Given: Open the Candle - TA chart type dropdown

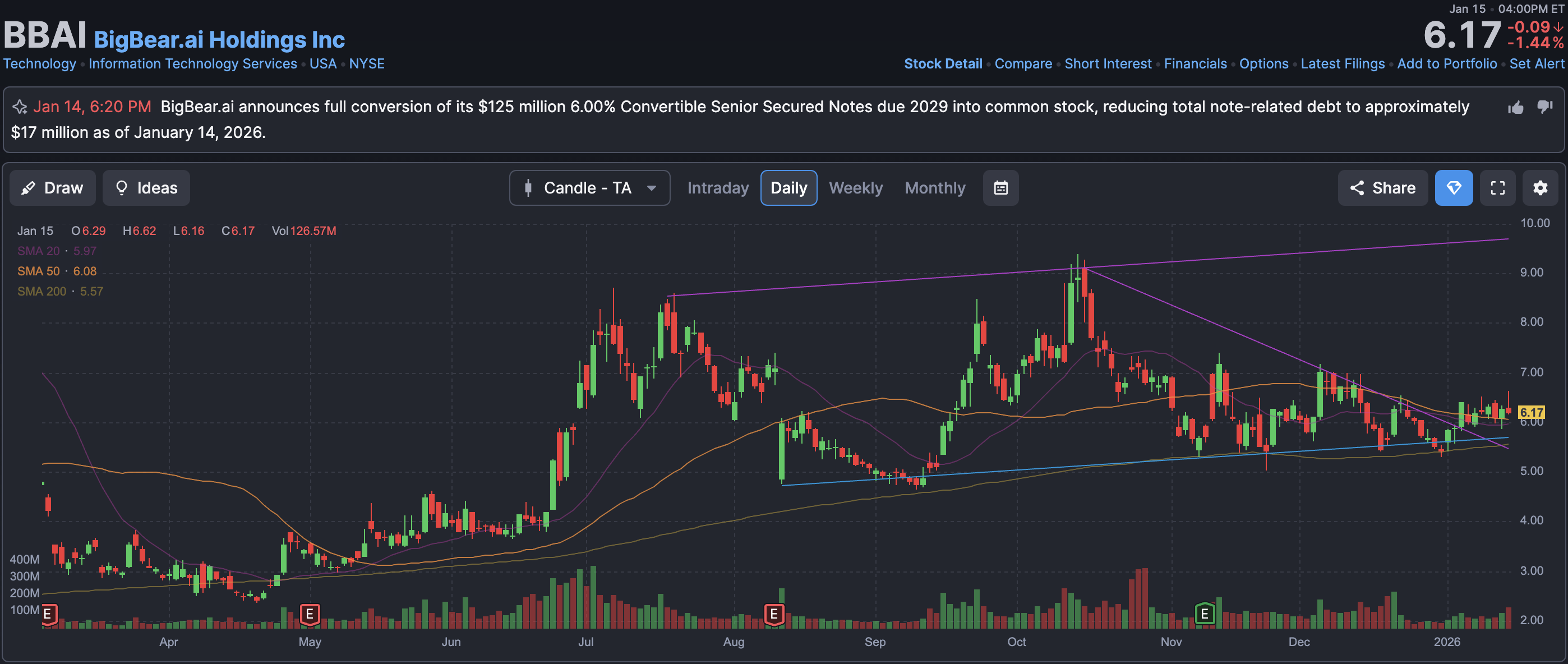Looking at the screenshot, I should point(589,188).
